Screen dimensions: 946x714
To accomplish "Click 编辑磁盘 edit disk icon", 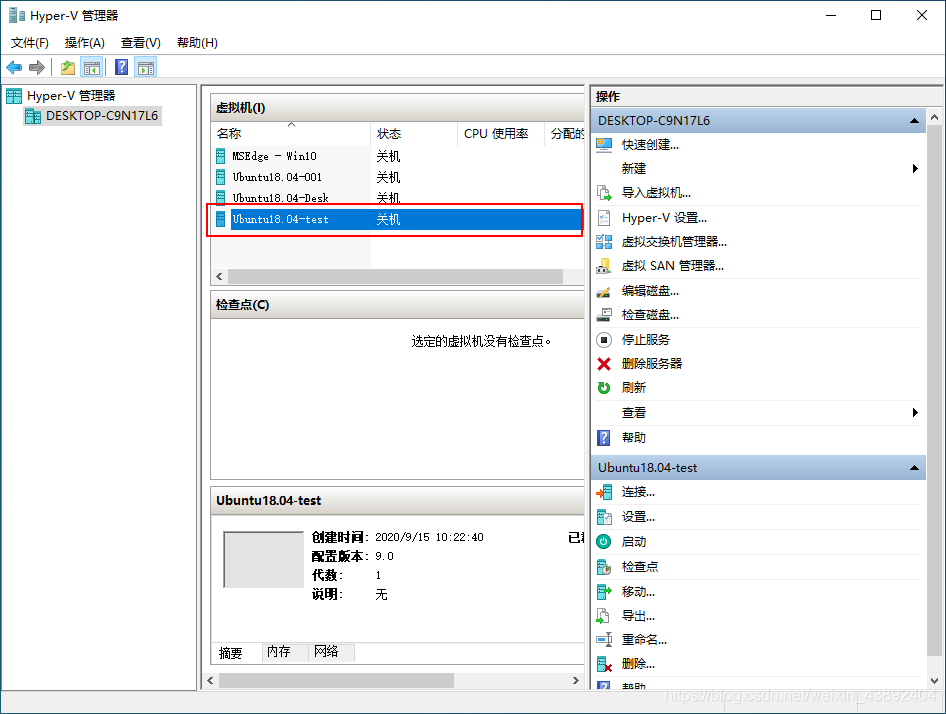I will 604,292.
